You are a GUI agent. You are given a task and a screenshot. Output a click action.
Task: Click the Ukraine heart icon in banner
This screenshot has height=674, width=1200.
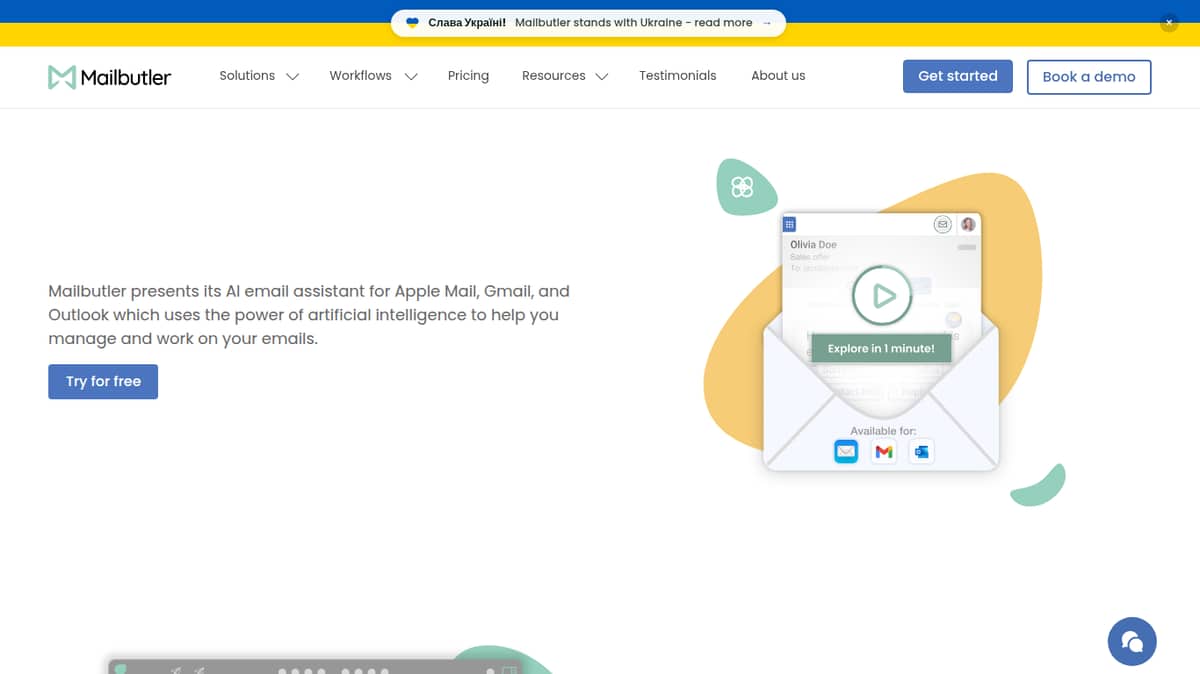click(412, 23)
